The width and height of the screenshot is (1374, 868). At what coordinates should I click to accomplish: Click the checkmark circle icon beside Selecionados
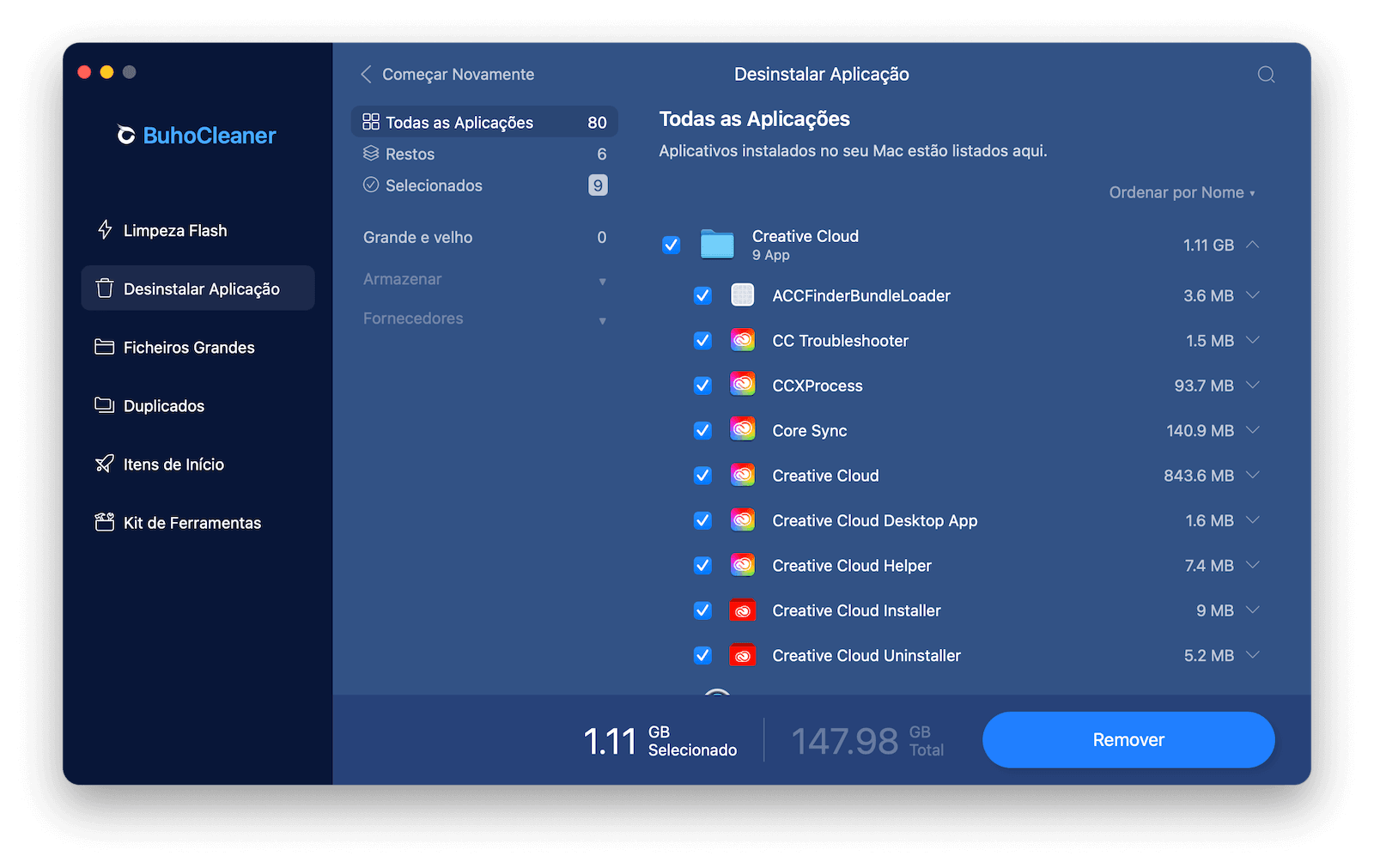pyautogui.click(x=371, y=185)
